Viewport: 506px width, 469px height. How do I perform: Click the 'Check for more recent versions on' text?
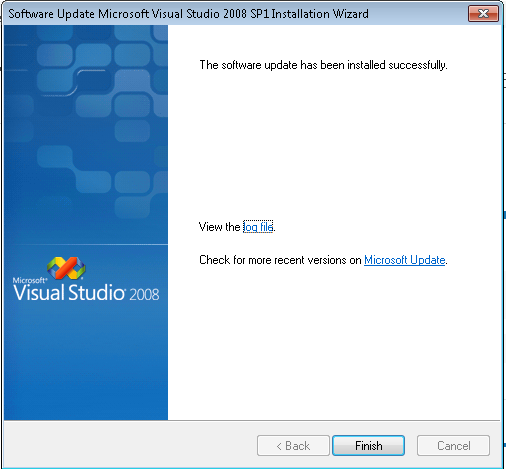pos(280,260)
